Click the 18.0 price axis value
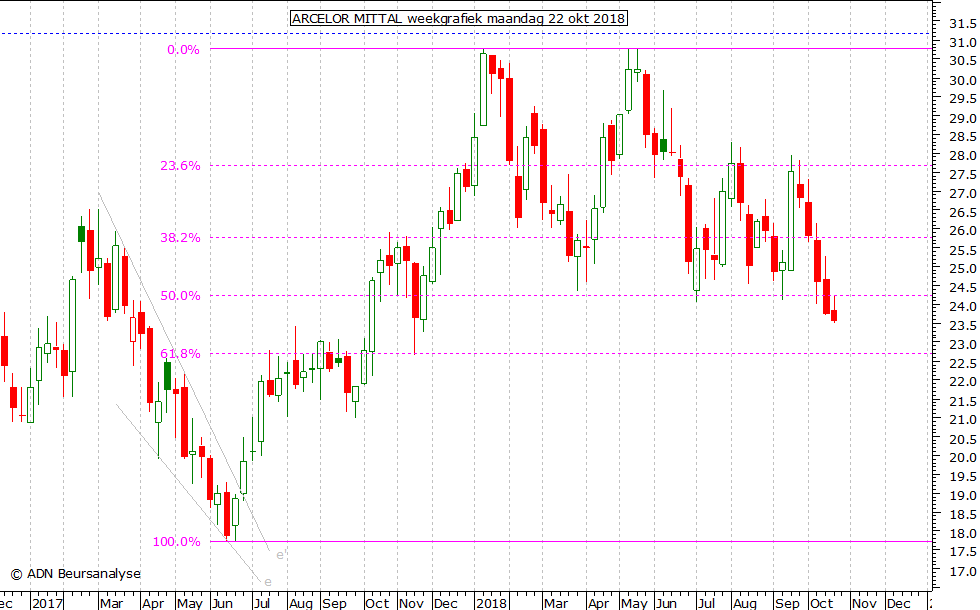 [962, 533]
